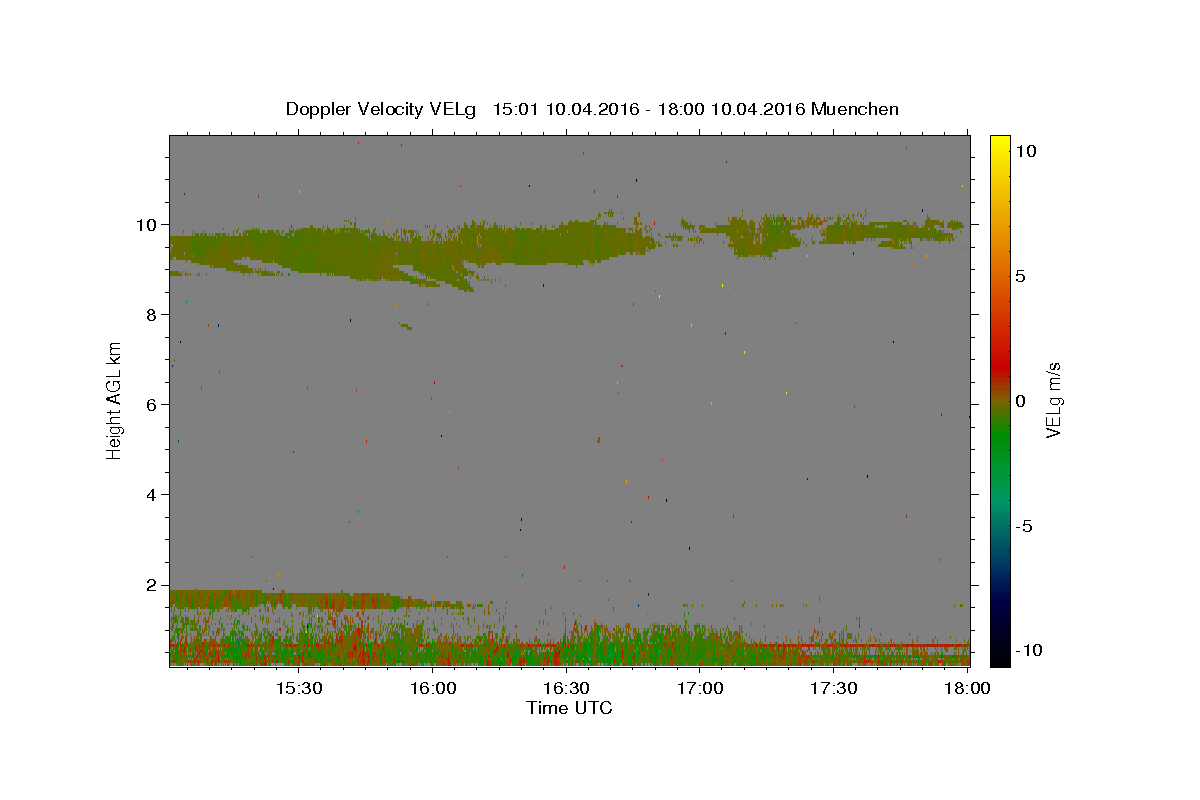The height and width of the screenshot is (800, 1200).
Task: Click the Time UTC axis title
Action: [x=569, y=708]
